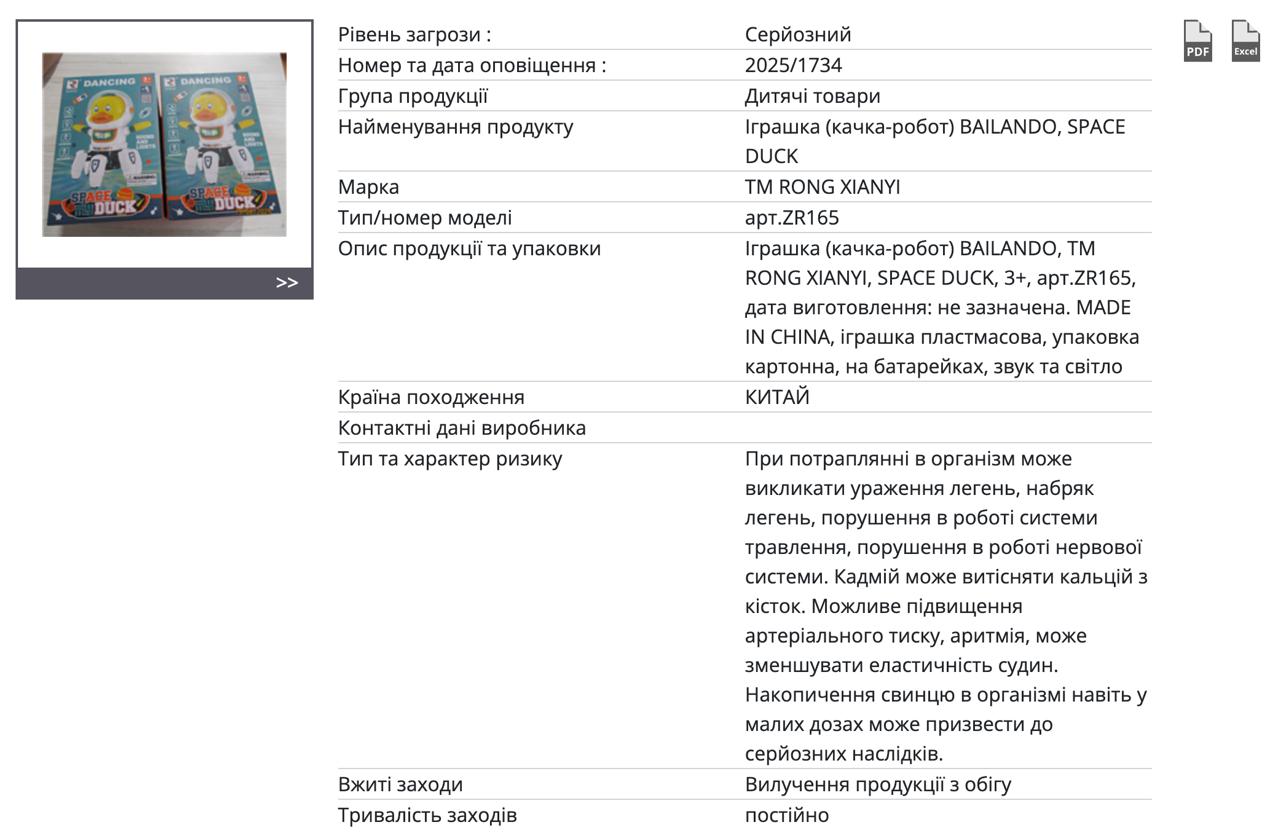The image size is (1280, 840).
Task: Click the "Вилучення продукції з обігу" measure
Action: 878,785
